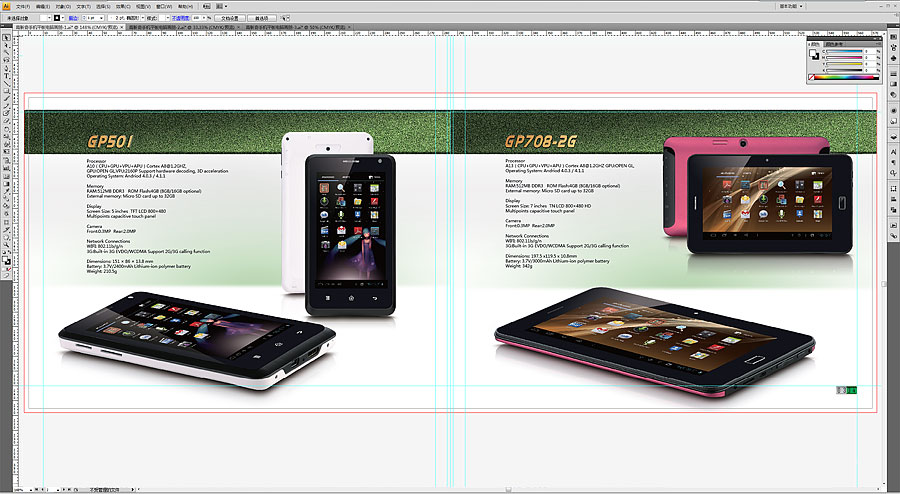Image resolution: width=900 pixels, height=494 pixels.
Task: Expand the stroke weight dropdown
Action: click(100, 18)
